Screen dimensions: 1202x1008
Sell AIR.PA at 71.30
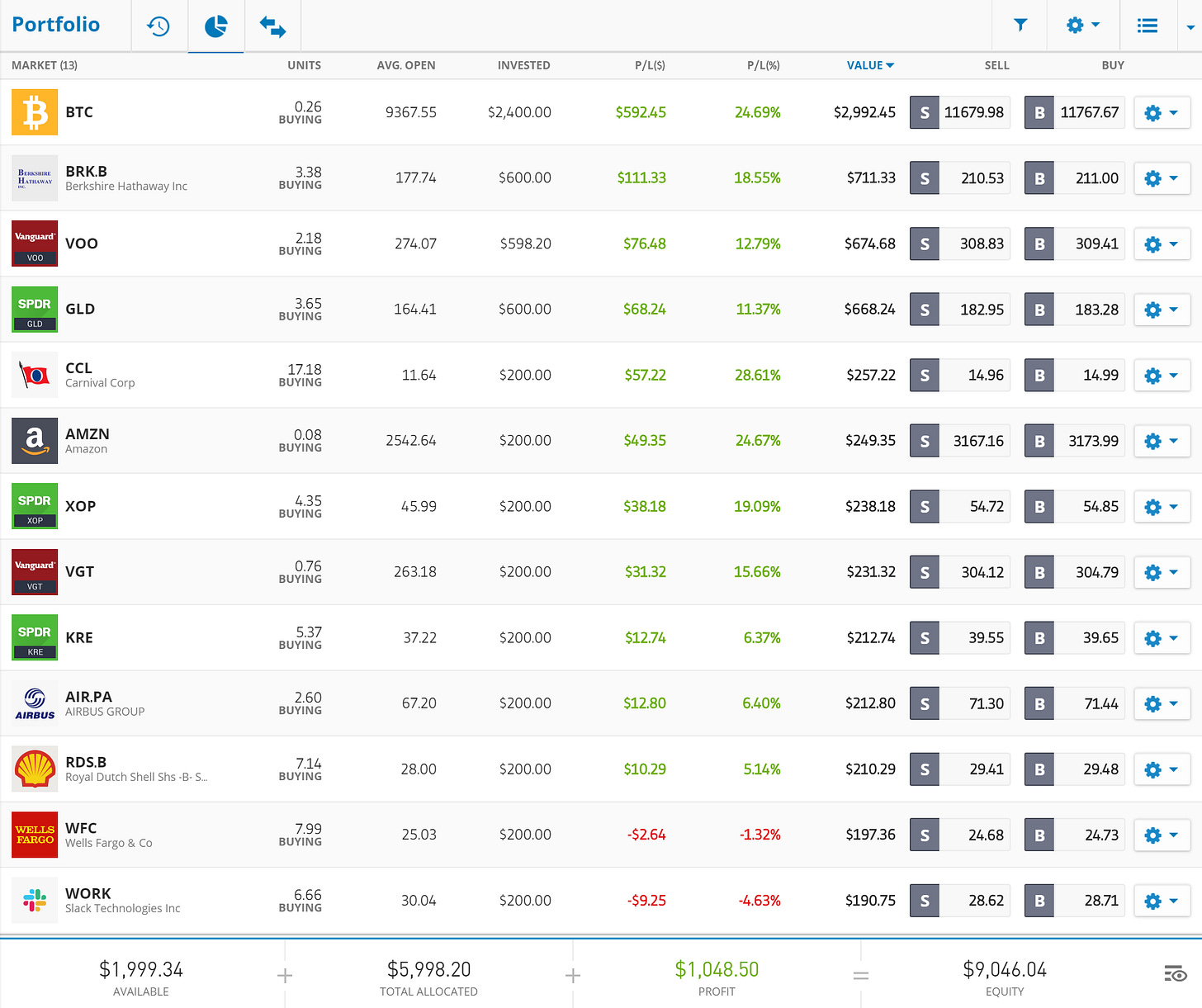960,703
